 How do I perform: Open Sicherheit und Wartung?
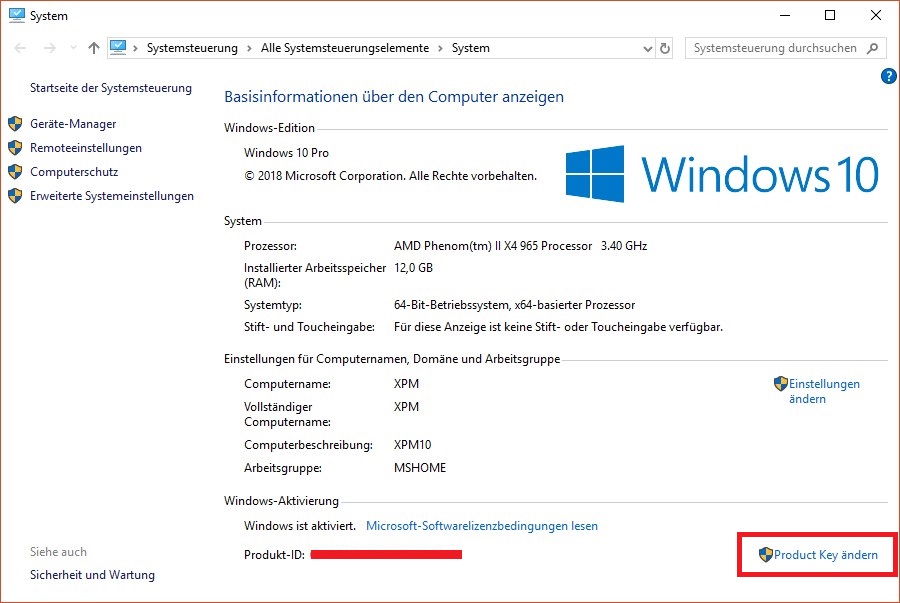[92, 575]
